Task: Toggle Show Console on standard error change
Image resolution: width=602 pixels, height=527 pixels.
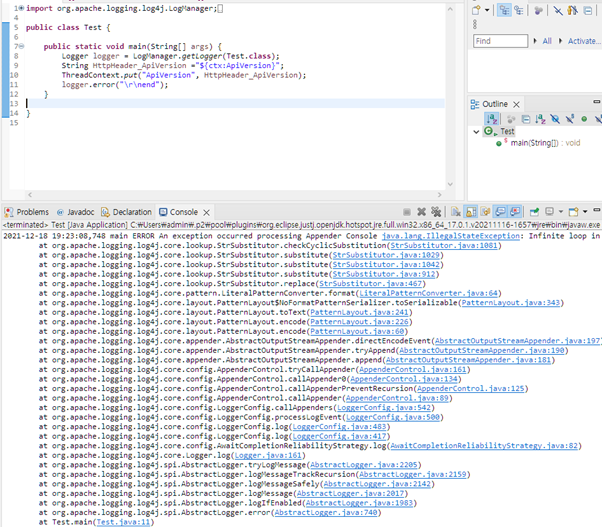Action: 515,212
